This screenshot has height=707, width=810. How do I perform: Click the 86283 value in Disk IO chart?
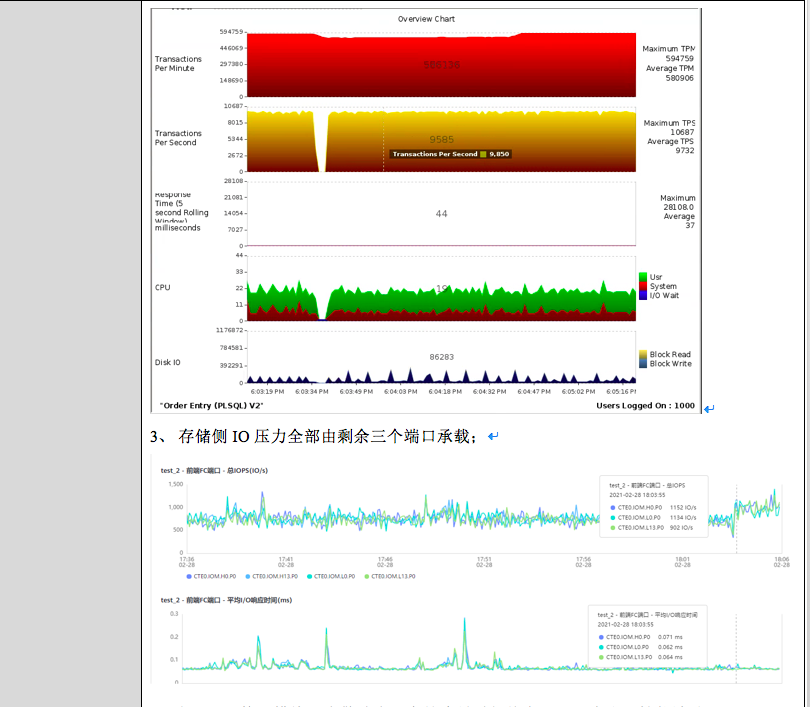click(x=442, y=357)
